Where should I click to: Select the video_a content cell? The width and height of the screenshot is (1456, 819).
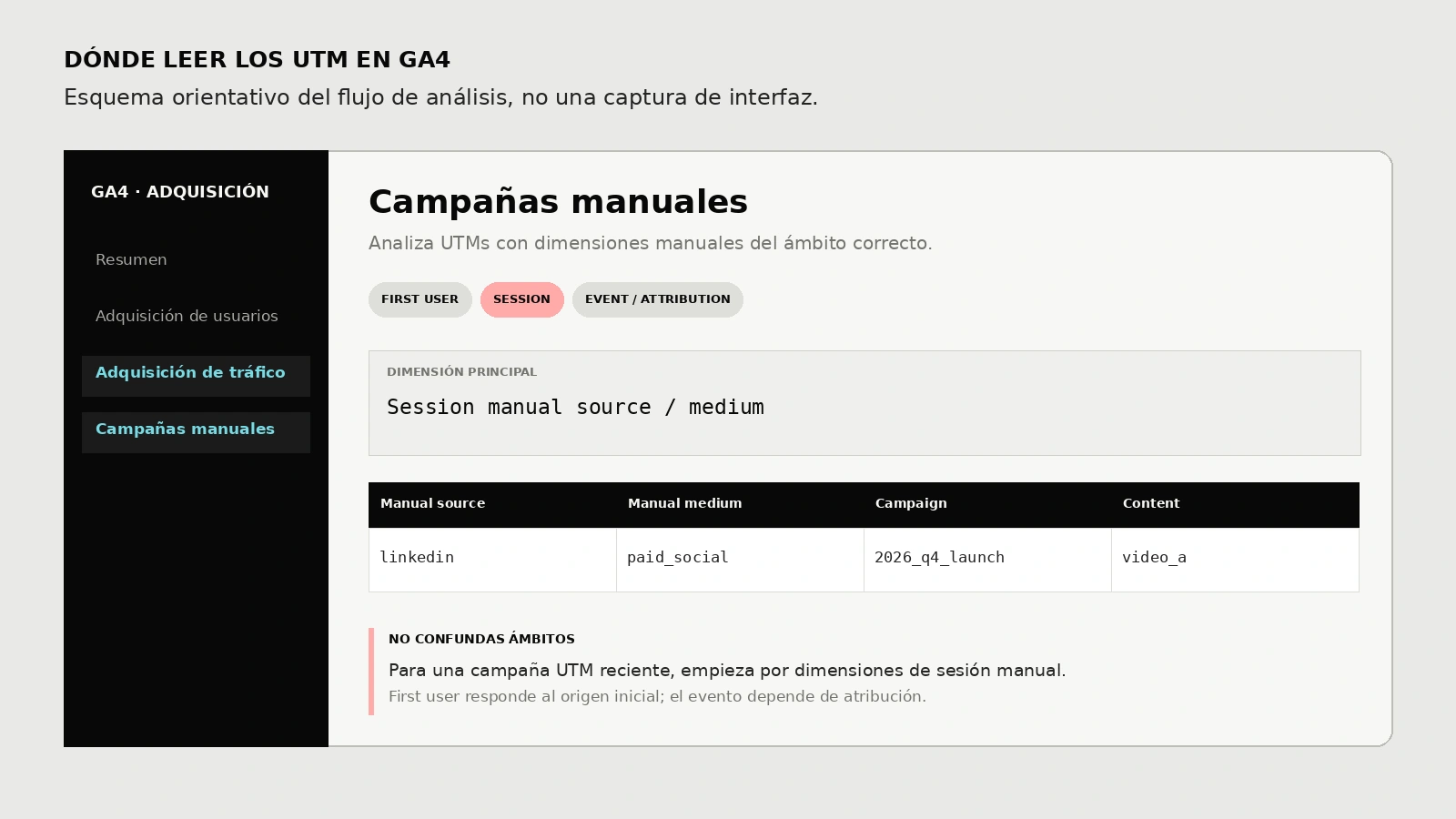pos(1235,560)
